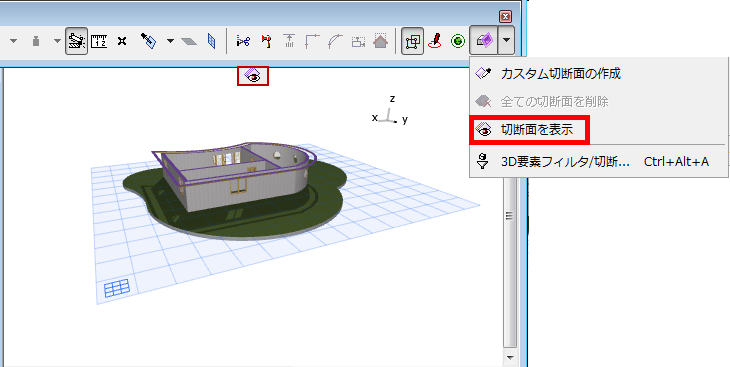Click the green circular icon
Viewport: 730px width, 367px height.
click(x=458, y=41)
